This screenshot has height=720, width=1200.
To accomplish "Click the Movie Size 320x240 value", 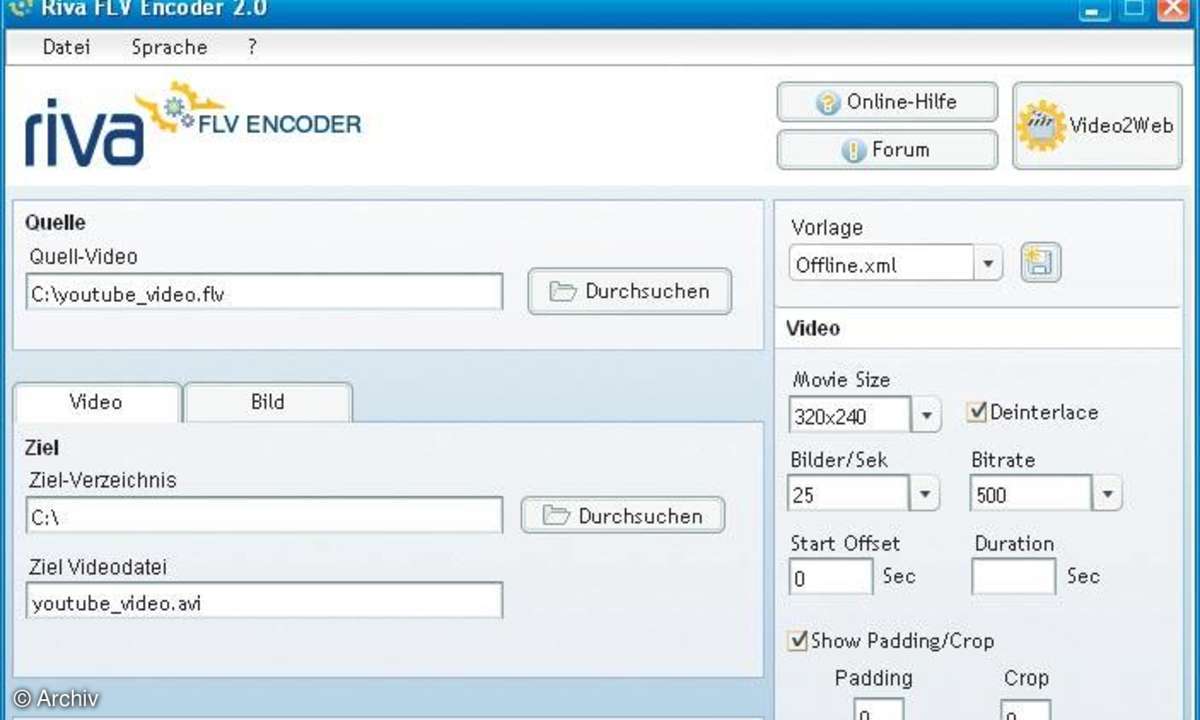I will coord(850,415).
